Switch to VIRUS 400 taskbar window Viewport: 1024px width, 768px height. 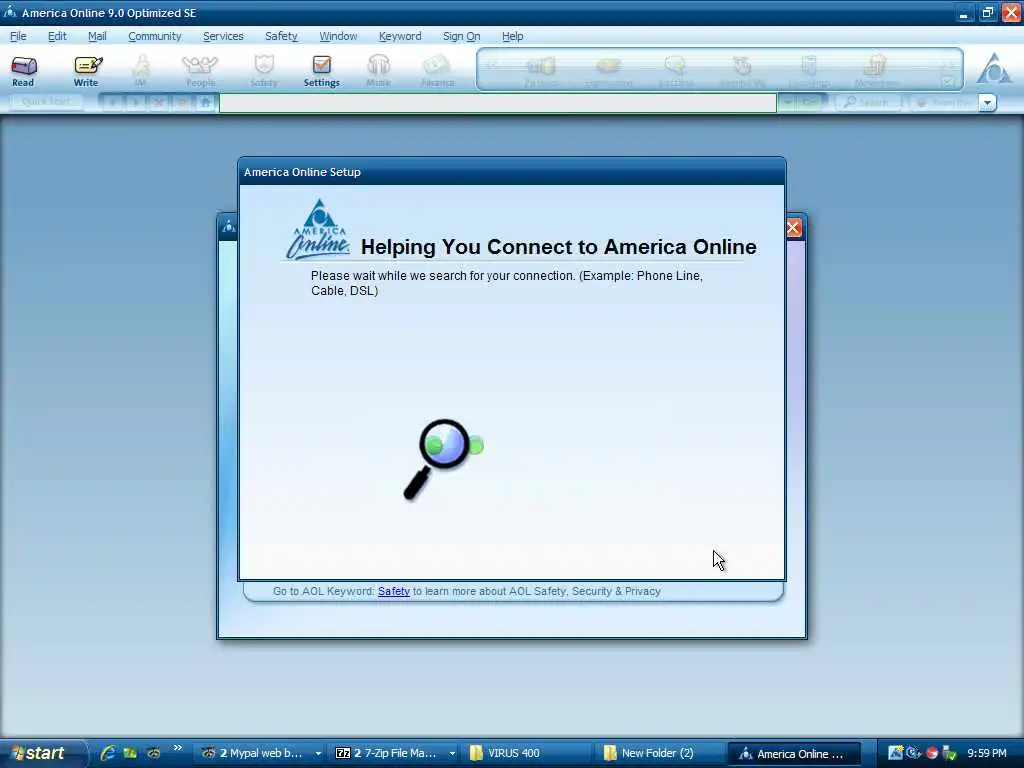pos(526,753)
